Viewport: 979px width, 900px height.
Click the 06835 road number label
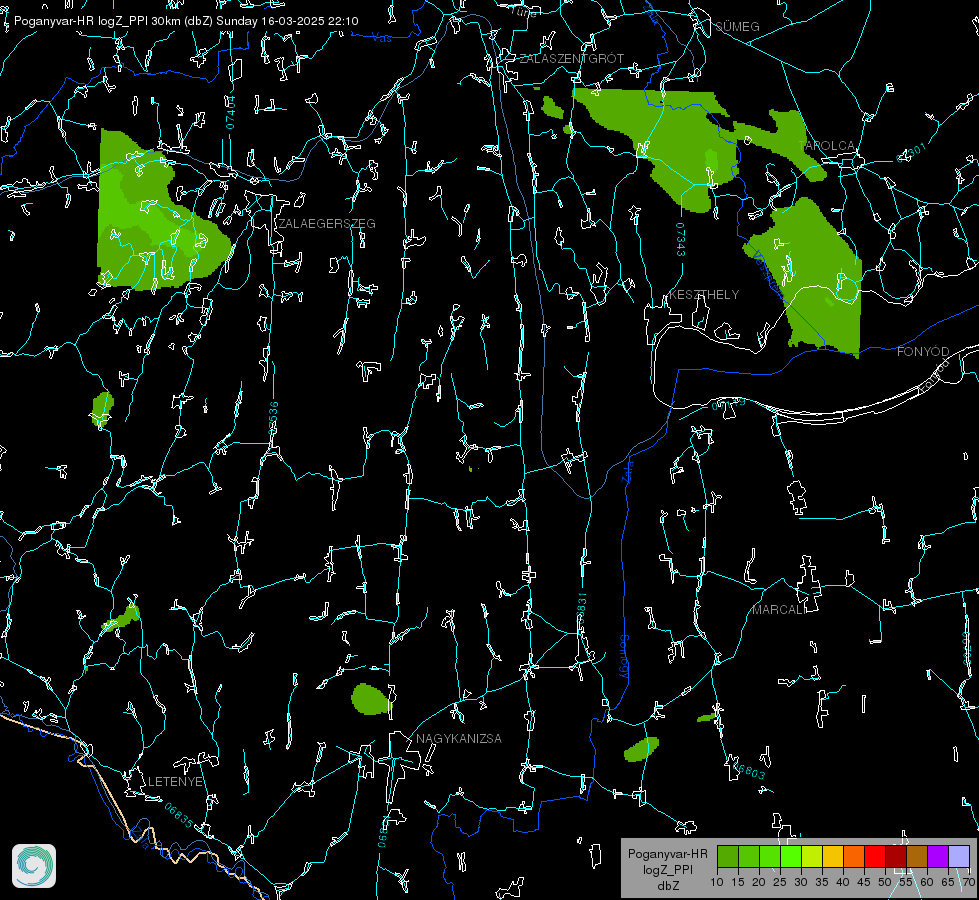[x=179, y=816]
